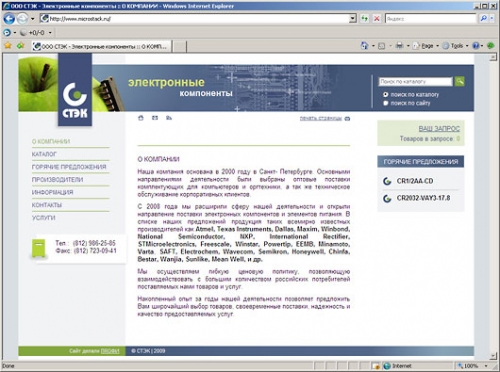The image size is (500, 372).
Task: Click the site home page icon
Action: [141, 118]
